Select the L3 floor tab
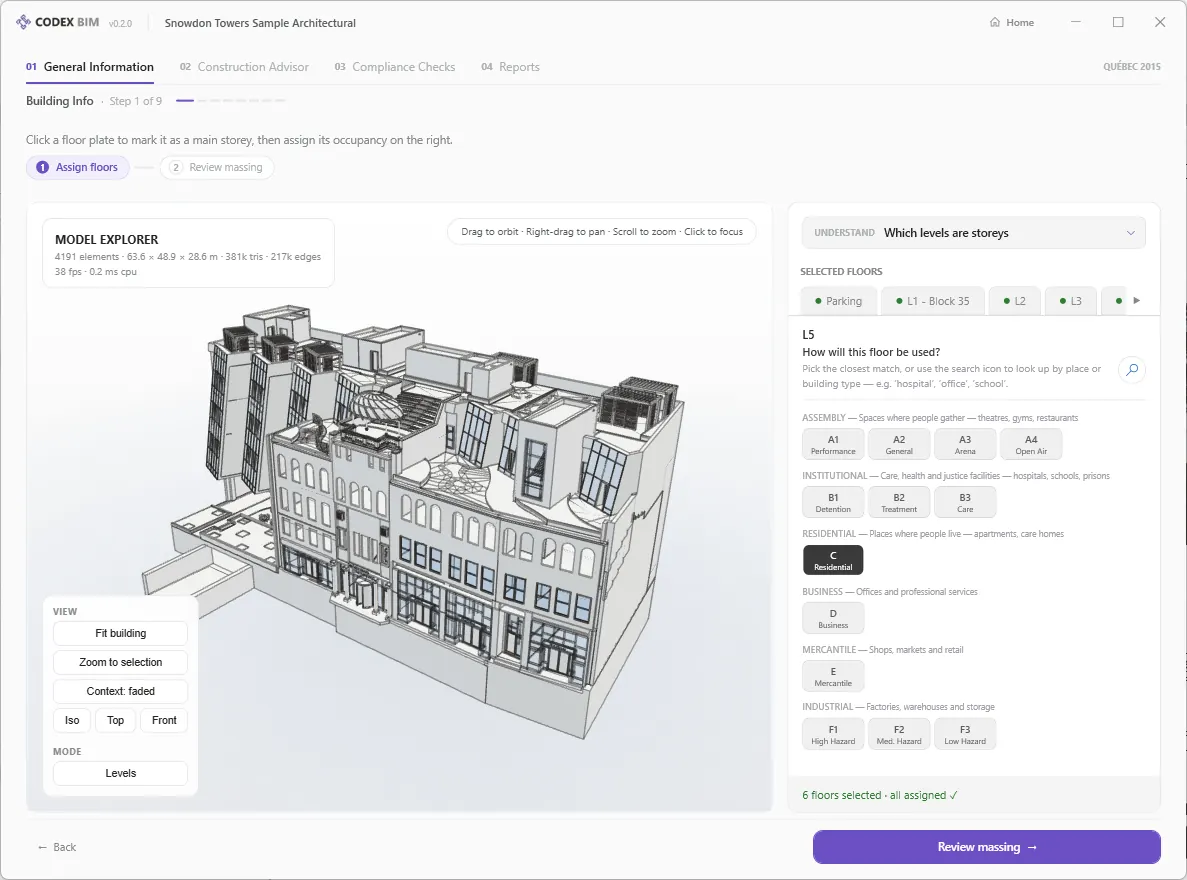 1070,301
